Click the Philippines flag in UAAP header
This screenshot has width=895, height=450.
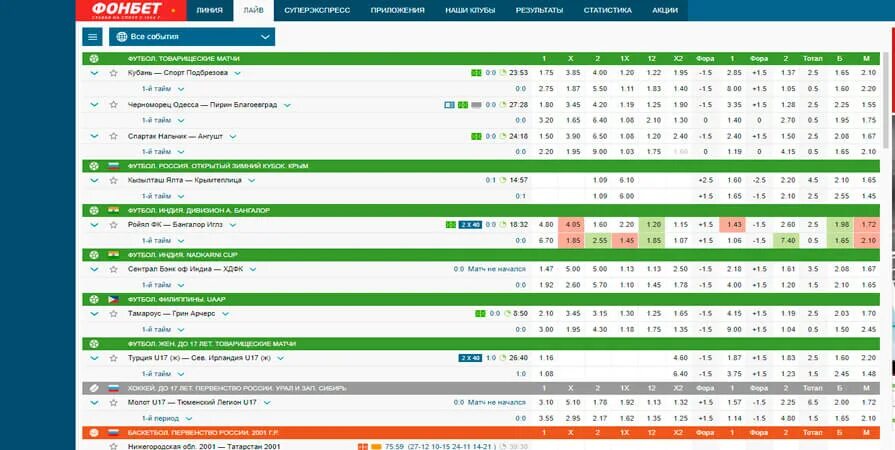[114, 299]
